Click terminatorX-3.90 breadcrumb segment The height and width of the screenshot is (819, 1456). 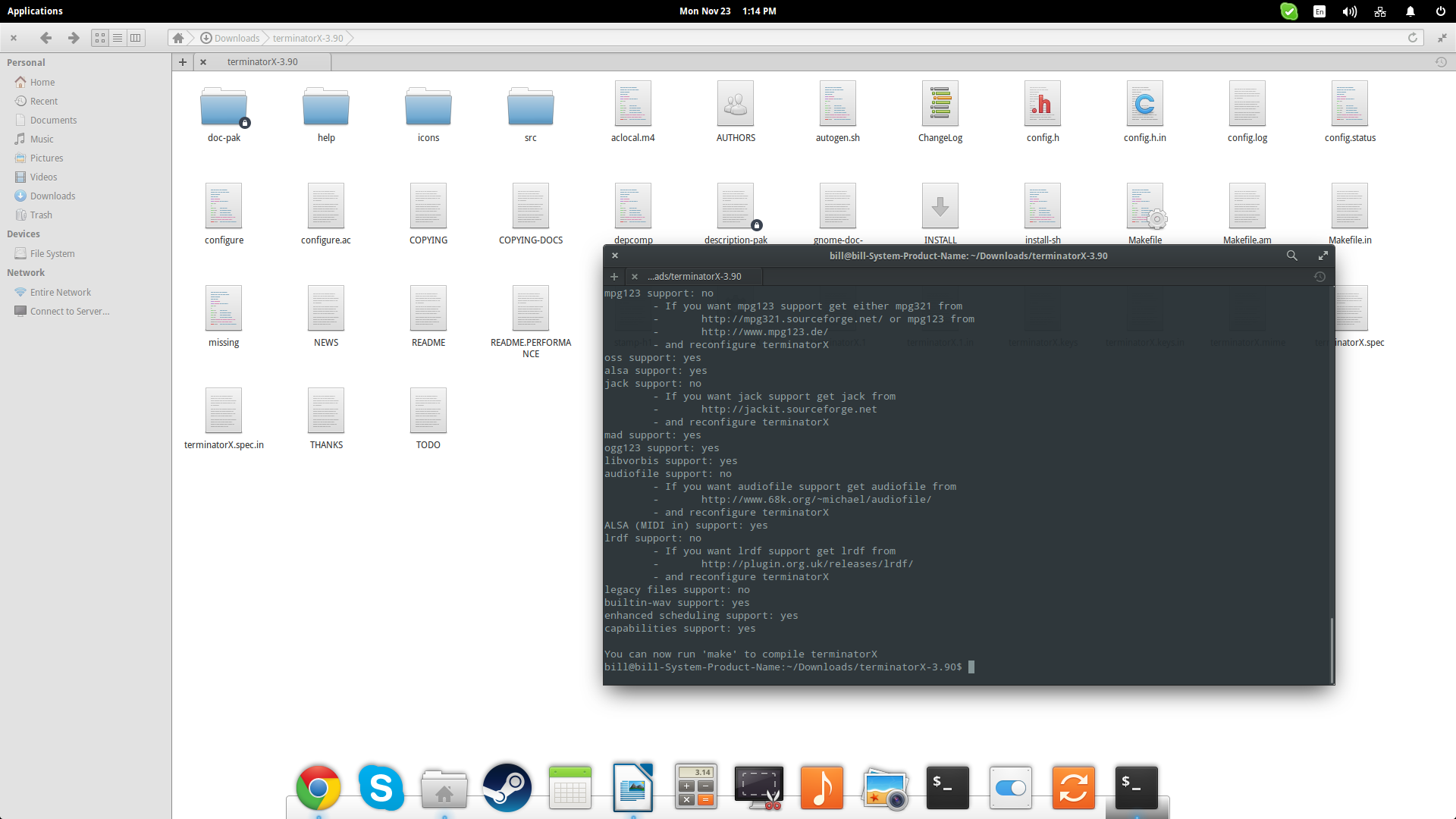coord(308,38)
